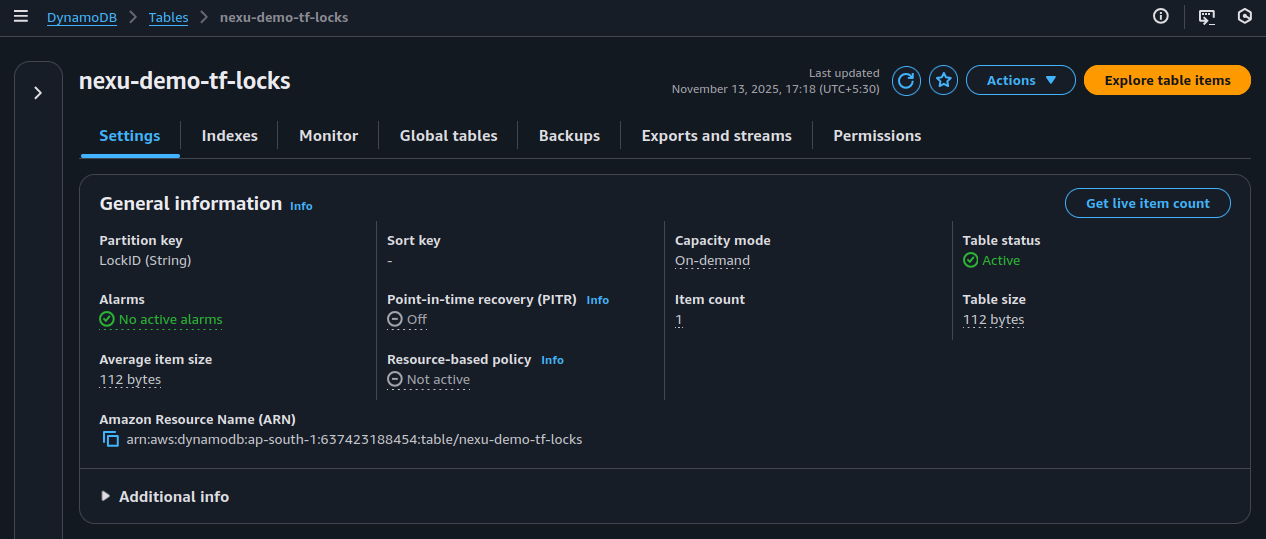Click the hexagon settings icon top right

(x=1245, y=16)
